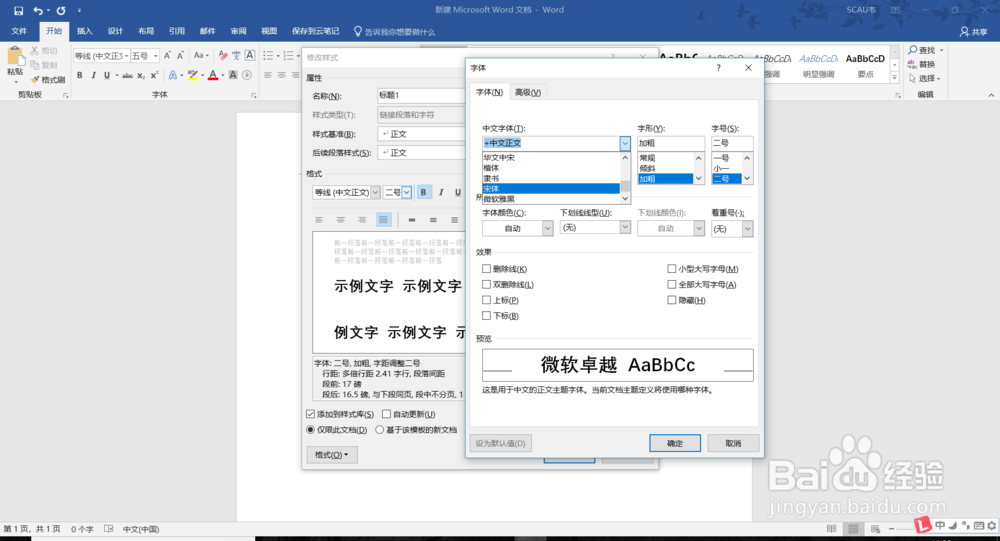This screenshot has height=541, width=1000.
Task: Click the Clear Formatting eraser icon
Action: (x=223, y=56)
